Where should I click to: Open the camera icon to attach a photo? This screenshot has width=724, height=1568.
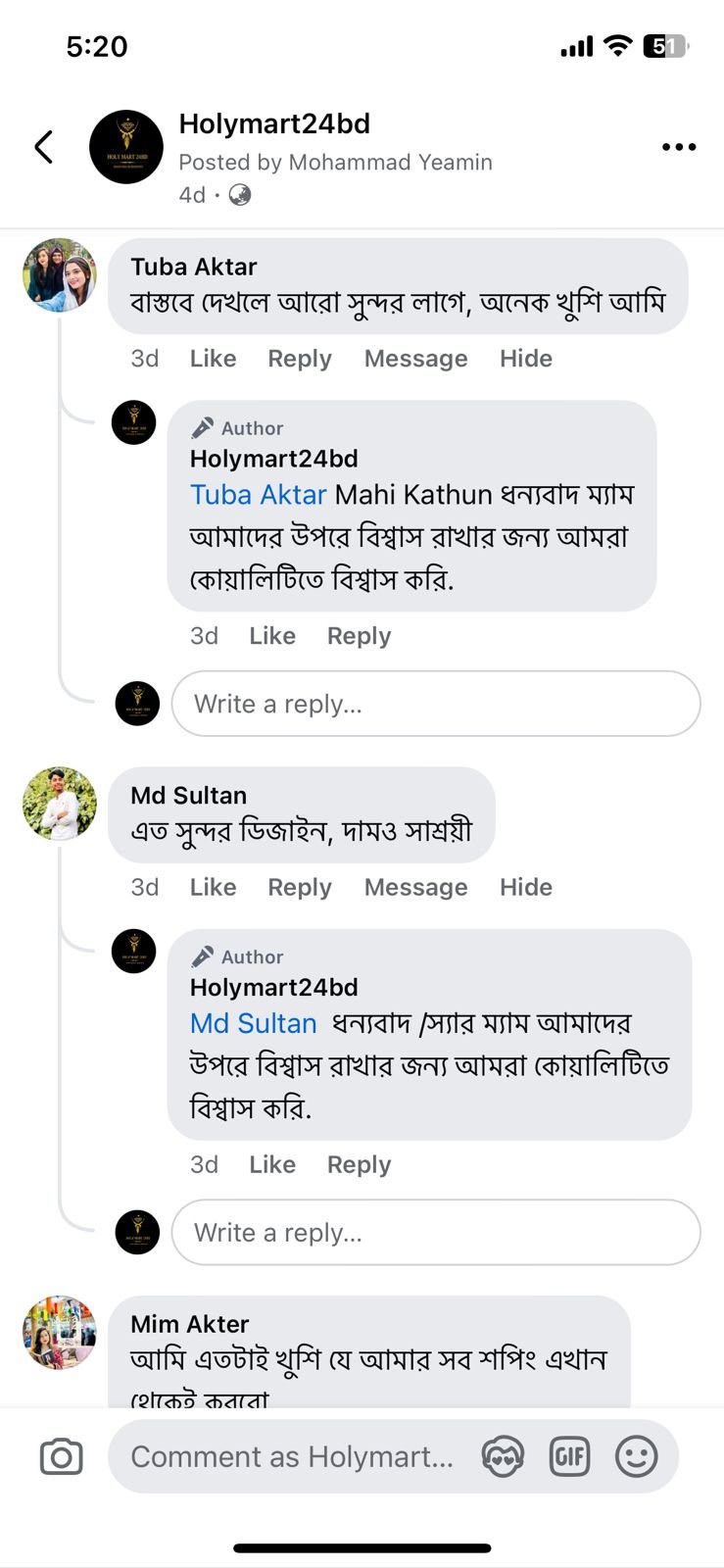[x=60, y=1456]
